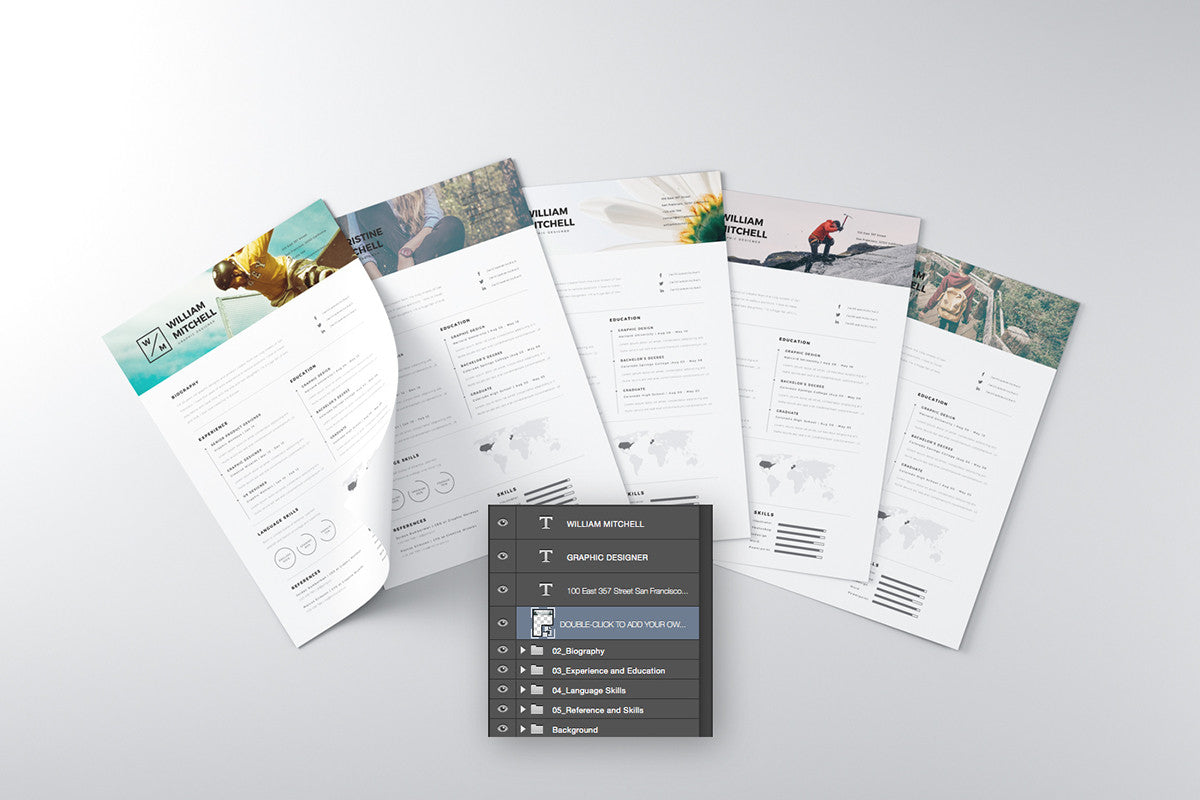Click the T type icon on WILLIAM MITCHELL layer
This screenshot has width=1200, height=800.
tap(546, 523)
